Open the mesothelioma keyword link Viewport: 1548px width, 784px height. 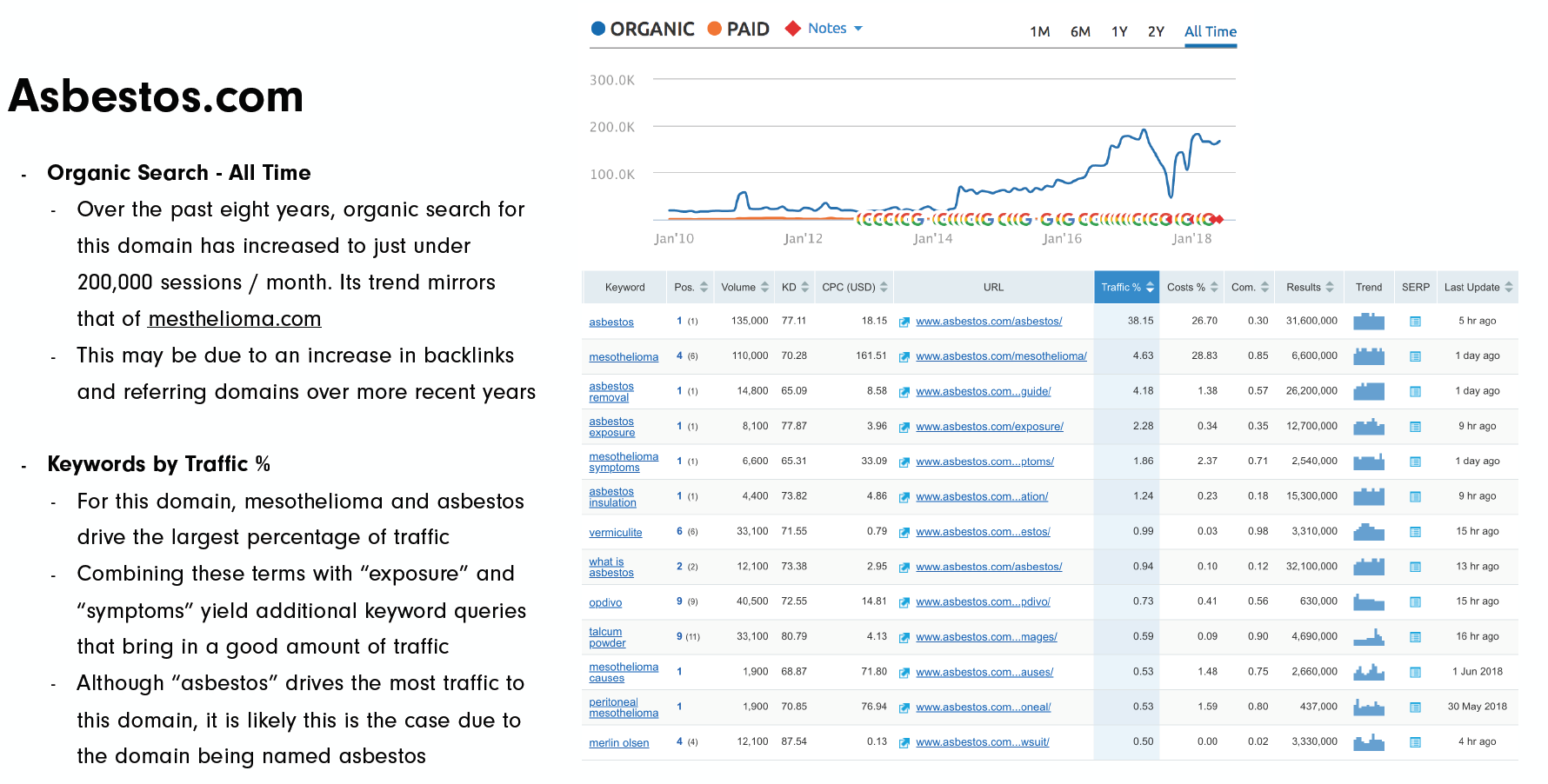pyautogui.click(x=624, y=357)
